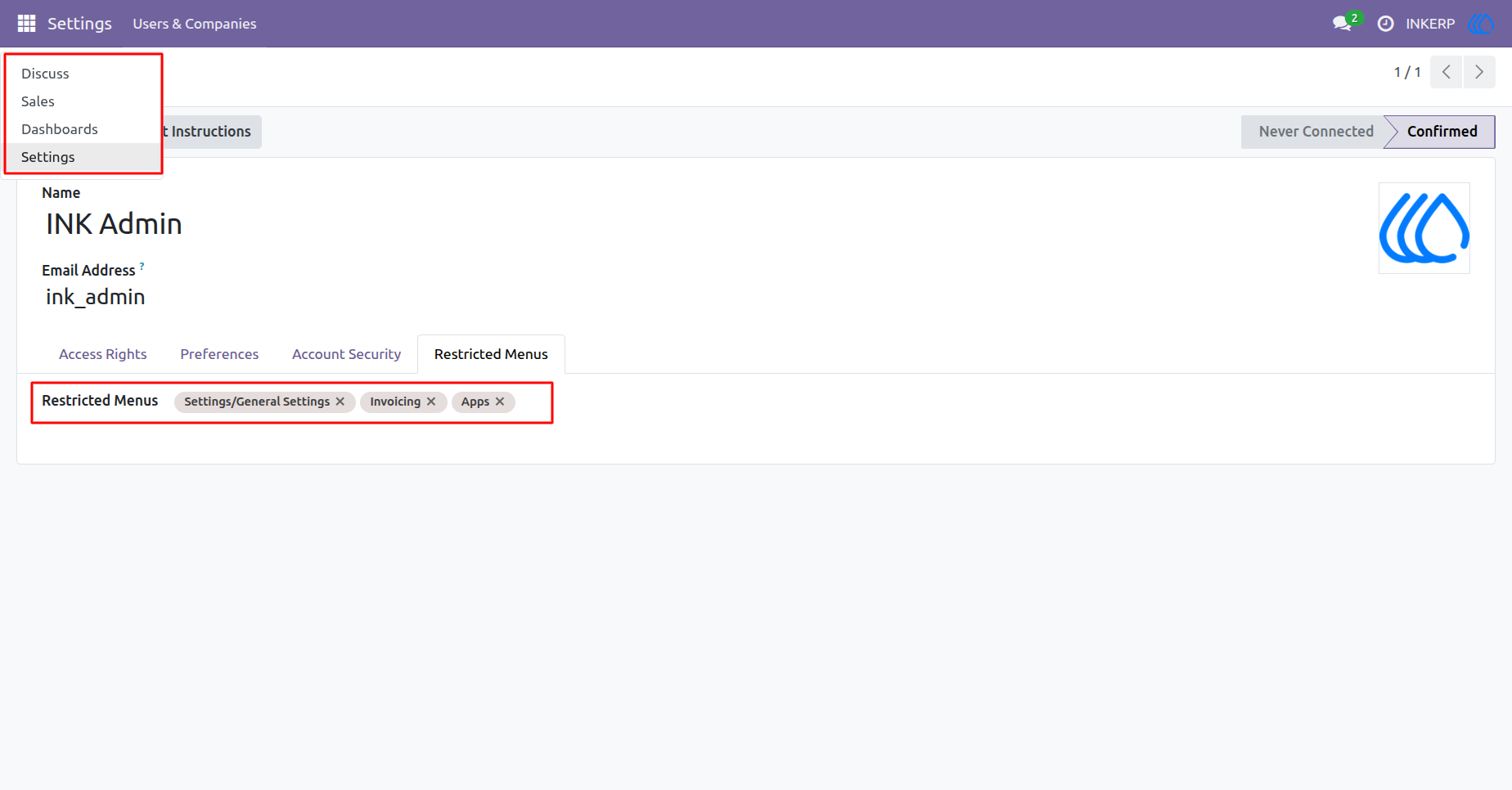Remove the Apps restricted menu tag
The height and width of the screenshot is (790, 1512).
pos(500,402)
